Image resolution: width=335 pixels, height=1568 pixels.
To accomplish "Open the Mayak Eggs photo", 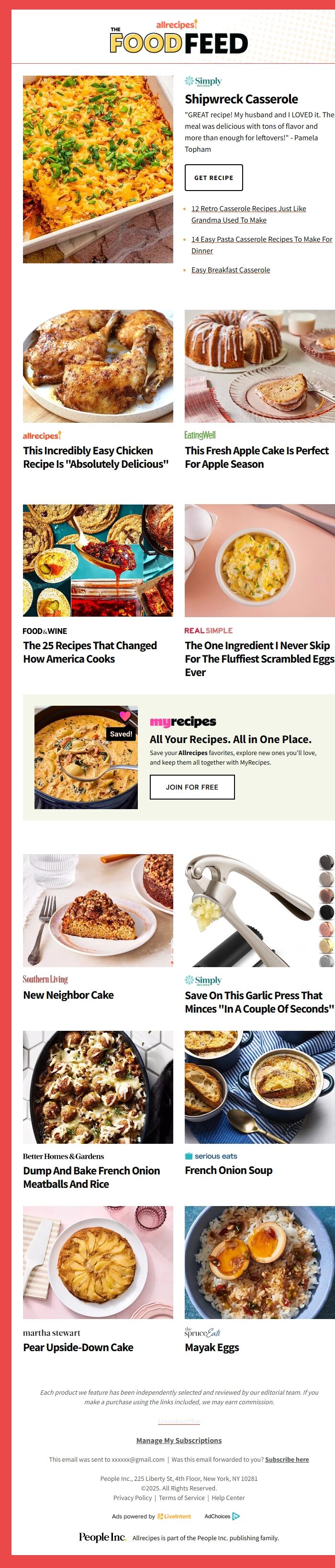I will (259, 1262).
